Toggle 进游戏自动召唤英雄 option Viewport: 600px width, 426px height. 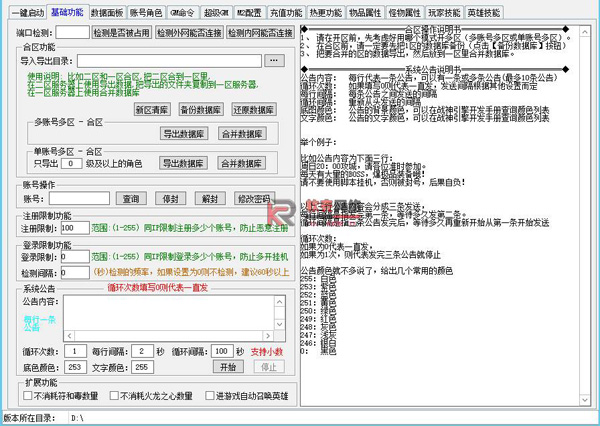tap(209, 395)
